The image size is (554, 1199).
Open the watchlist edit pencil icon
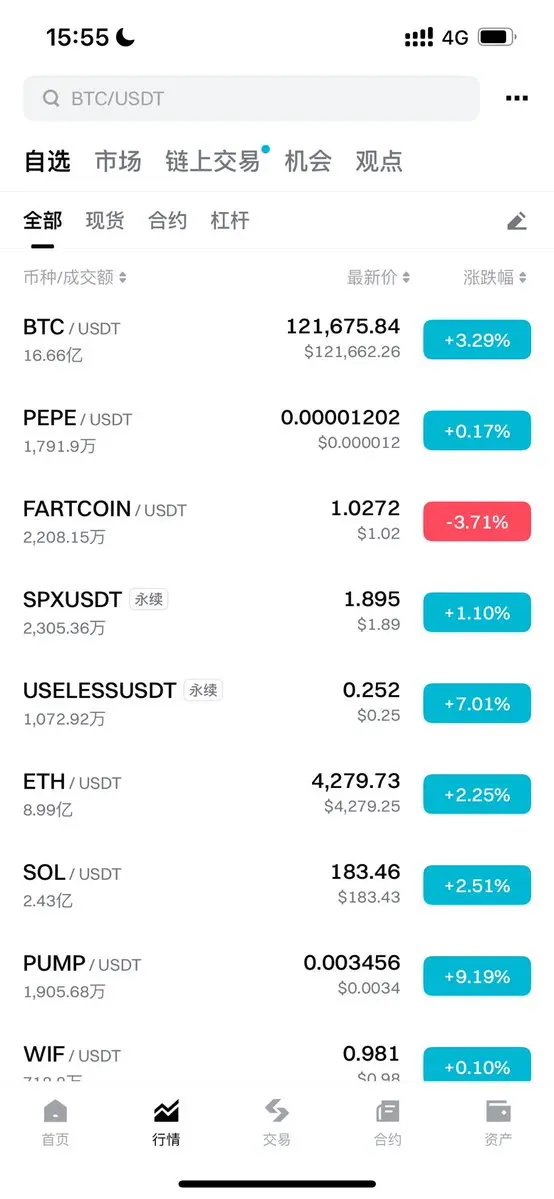point(517,221)
